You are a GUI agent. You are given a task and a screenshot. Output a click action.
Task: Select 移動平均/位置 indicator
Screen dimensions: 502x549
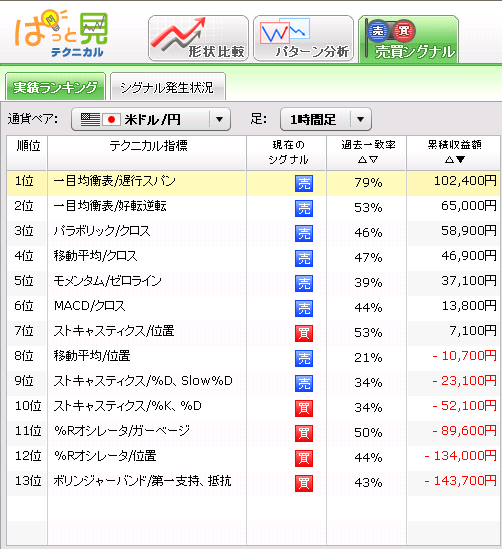(x=92, y=356)
